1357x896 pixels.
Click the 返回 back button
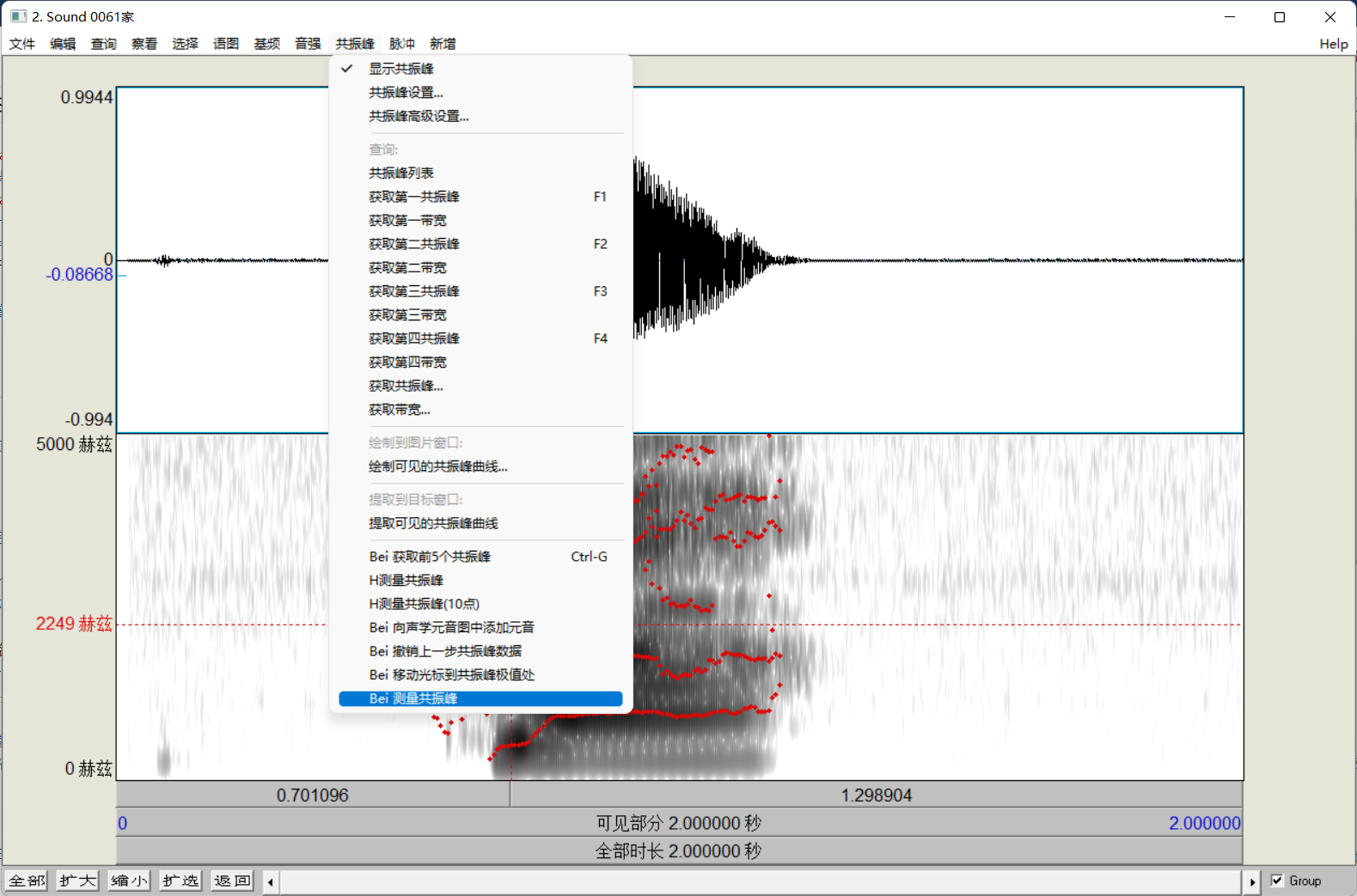232,881
